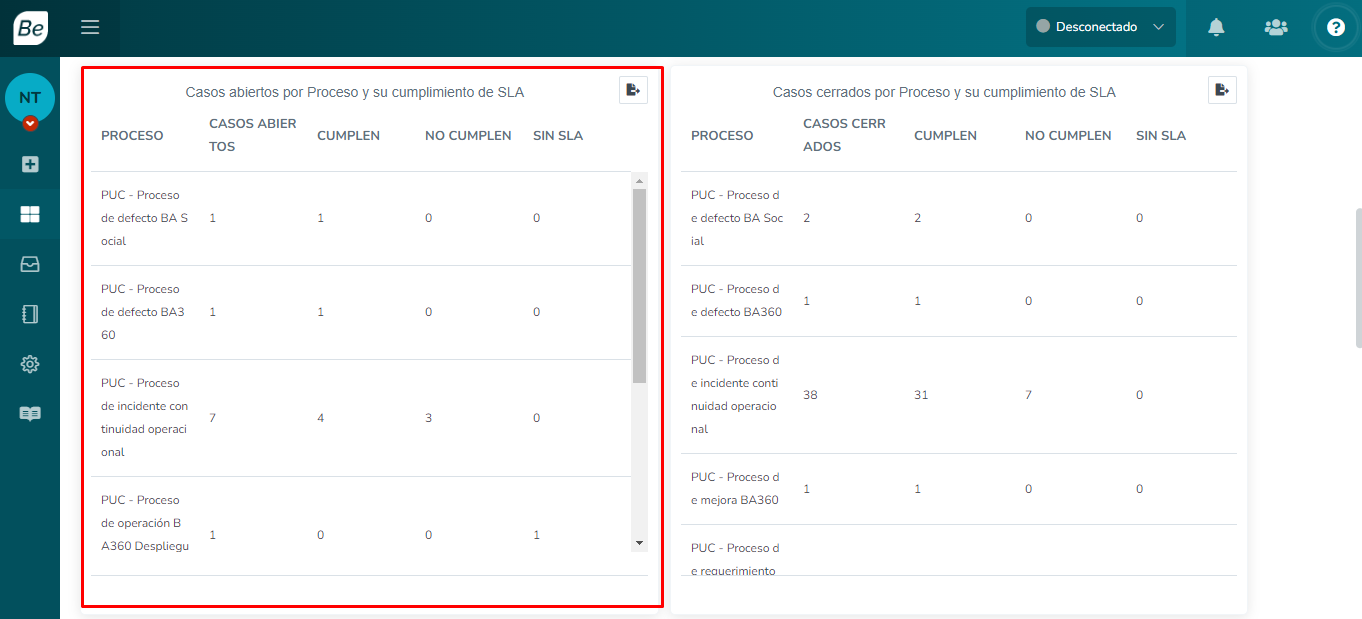Open the 4 compliant open incident cases
The width and height of the screenshot is (1362, 619).
coord(321,418)
